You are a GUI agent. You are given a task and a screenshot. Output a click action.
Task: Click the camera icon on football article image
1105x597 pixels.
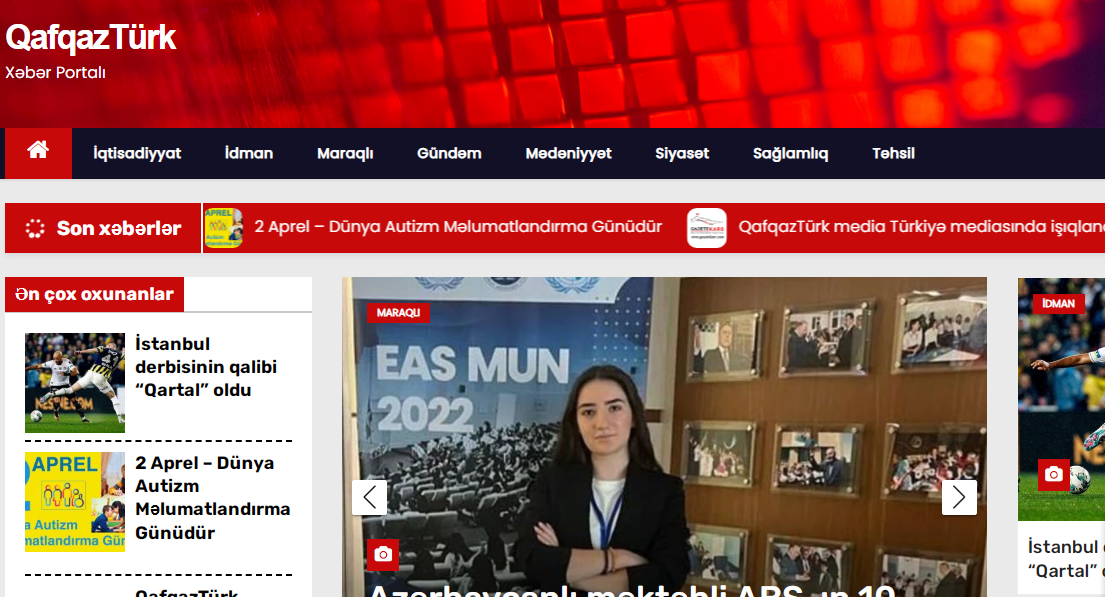pos(1053,474)
